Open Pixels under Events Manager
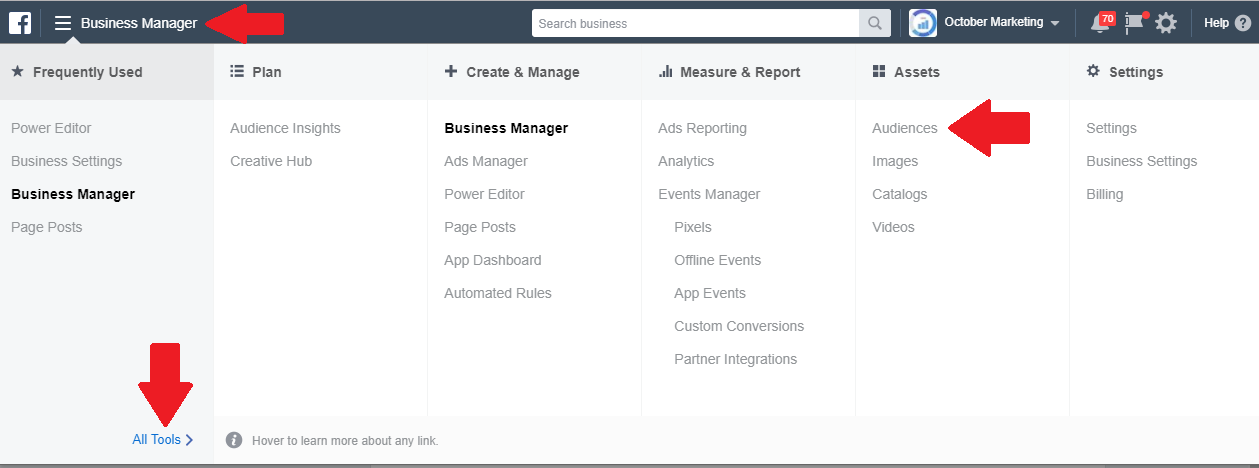Image resolution: width=1259 pixels, height=468 pixels. pyautogui.click(x=693, y=227)
